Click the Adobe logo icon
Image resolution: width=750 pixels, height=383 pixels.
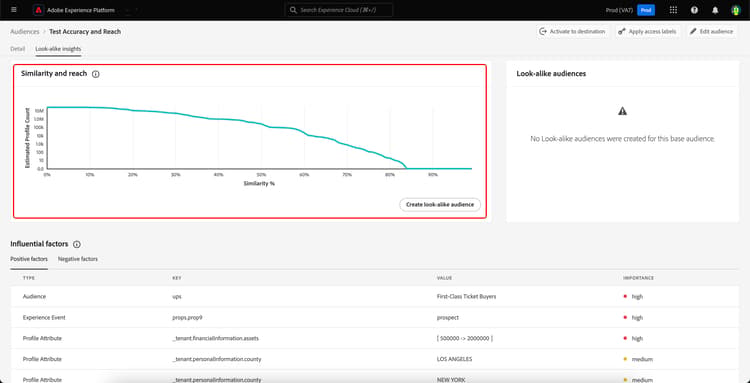click(x=39, y=10)
